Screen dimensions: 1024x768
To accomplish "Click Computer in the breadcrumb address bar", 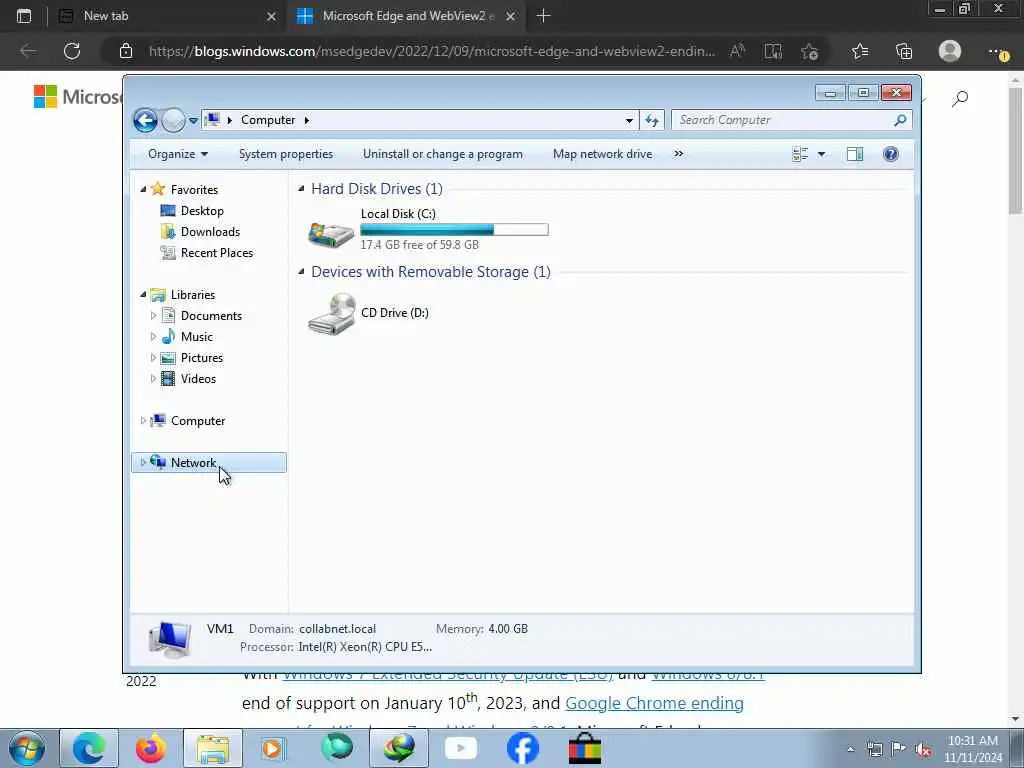I will [x=268, y=120].
